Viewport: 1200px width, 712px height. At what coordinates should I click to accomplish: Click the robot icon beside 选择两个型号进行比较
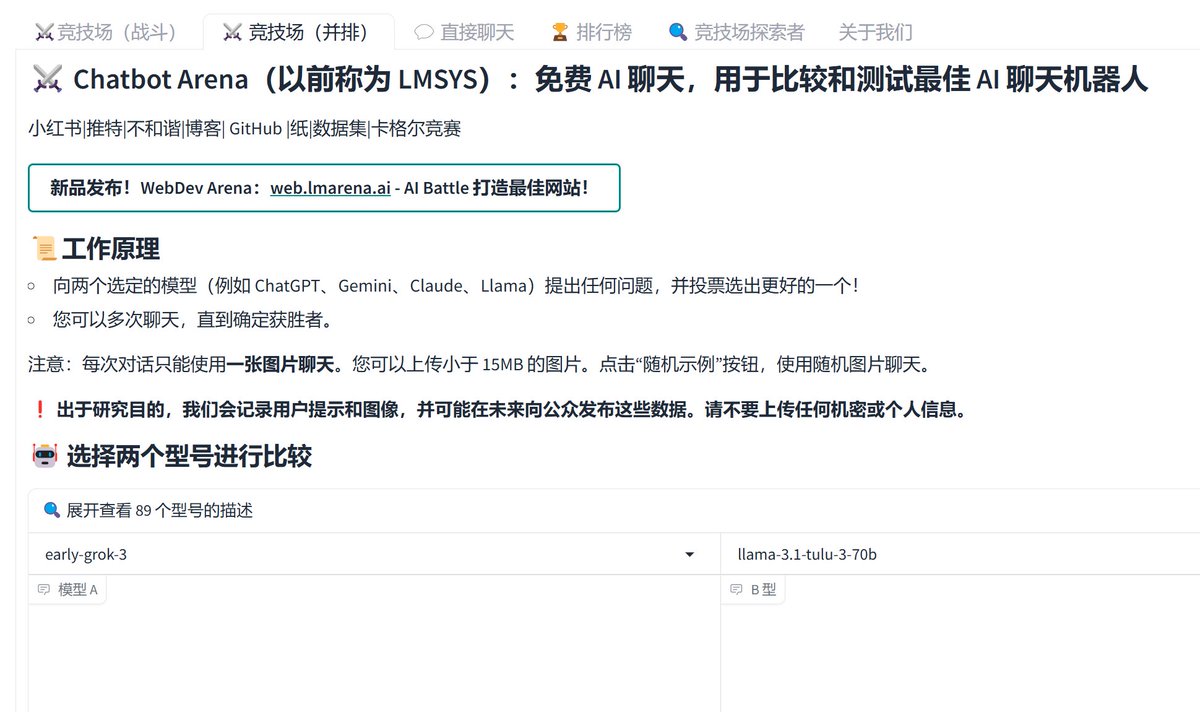(45, 457)
